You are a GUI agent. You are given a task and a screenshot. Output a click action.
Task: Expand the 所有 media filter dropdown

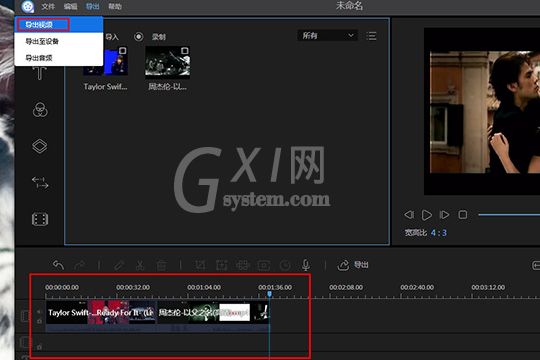[327, 35]
